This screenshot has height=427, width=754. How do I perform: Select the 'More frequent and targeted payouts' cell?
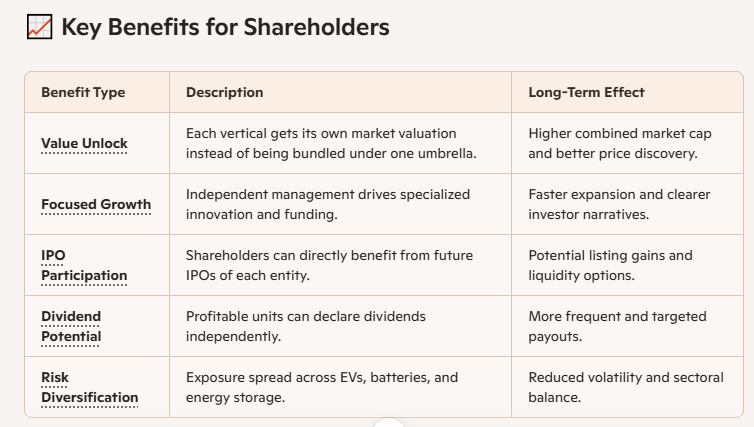coord(628,327)
